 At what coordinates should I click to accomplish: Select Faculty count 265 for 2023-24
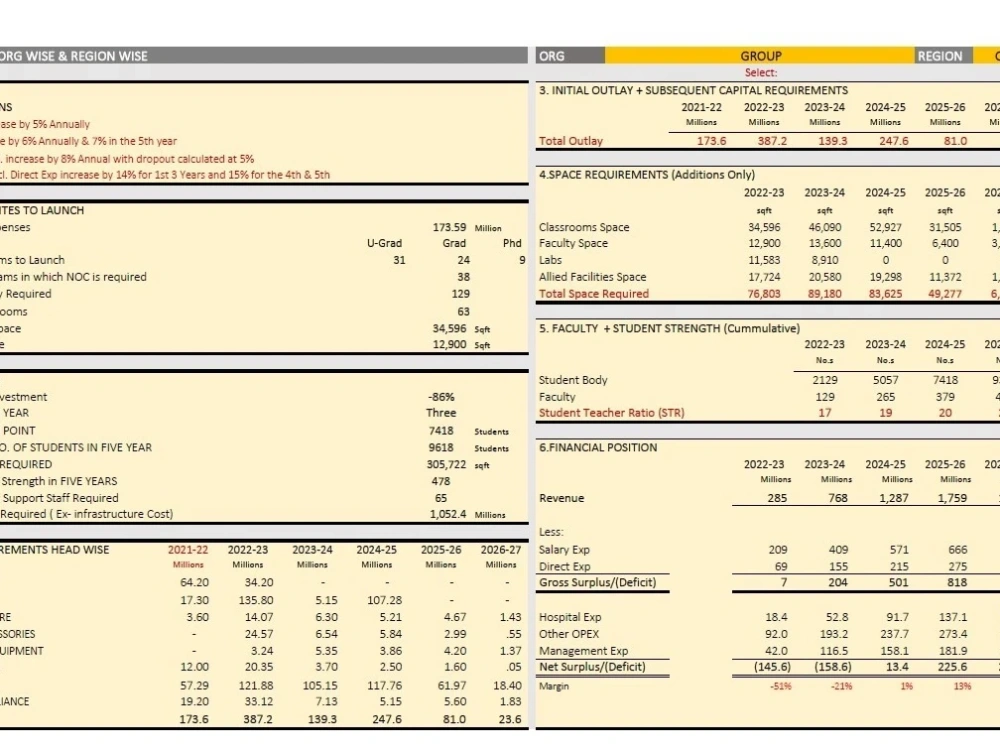click(x=886, y=397)
